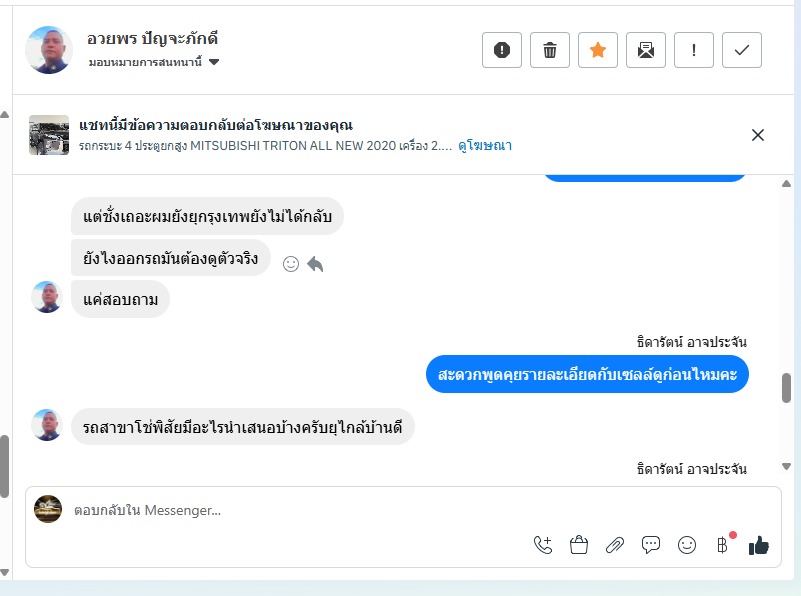Screen dimensions: 801x596
Task: Reply to message using arrow icon
Action: 315,264
